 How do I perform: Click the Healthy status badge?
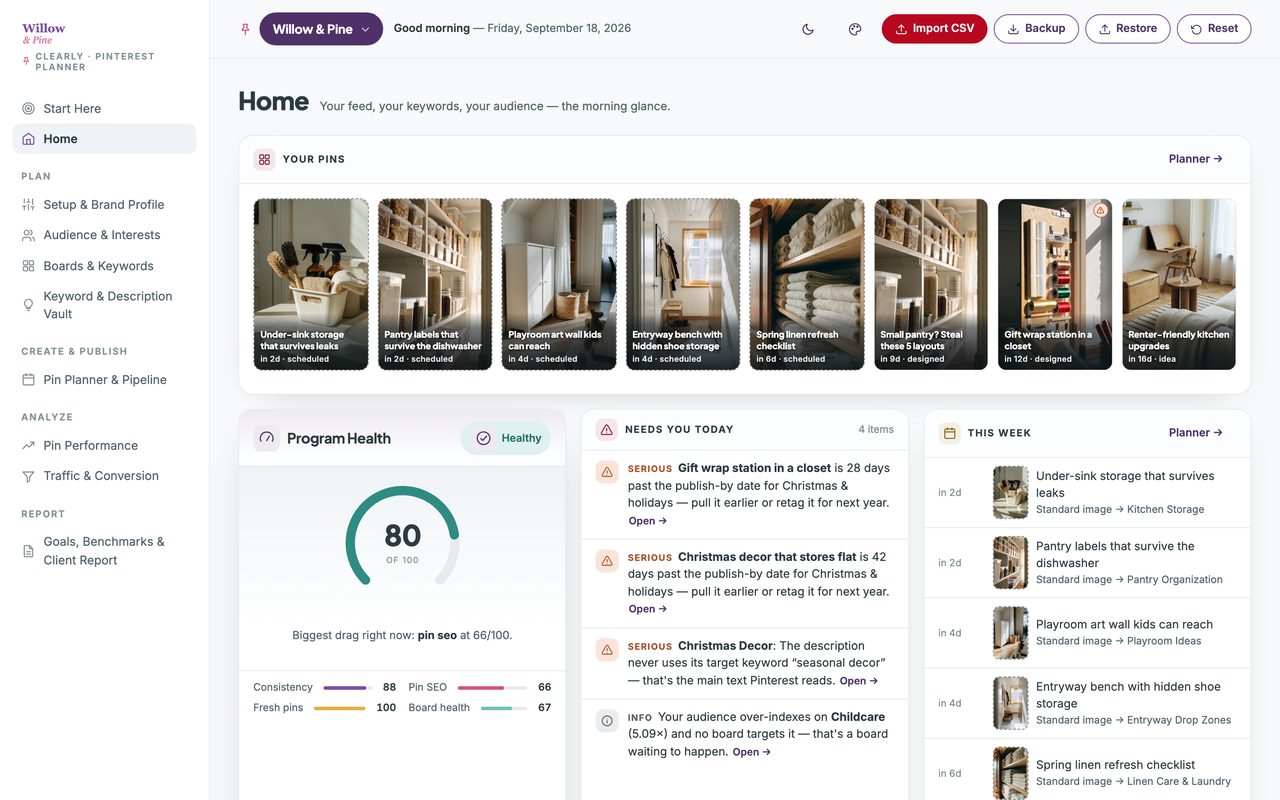click(506, 438)
